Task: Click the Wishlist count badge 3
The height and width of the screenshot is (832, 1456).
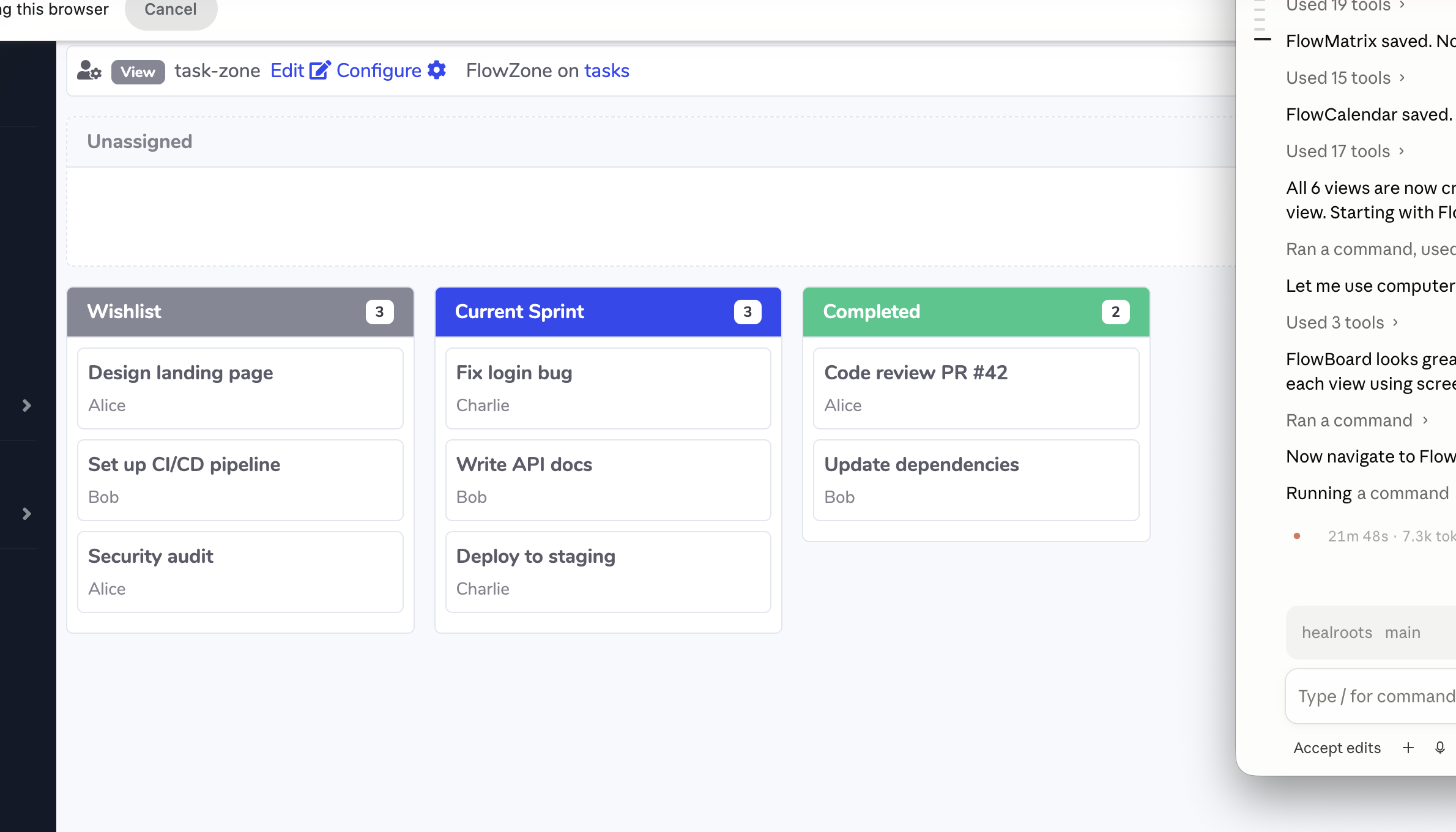Action: point(379,312)
